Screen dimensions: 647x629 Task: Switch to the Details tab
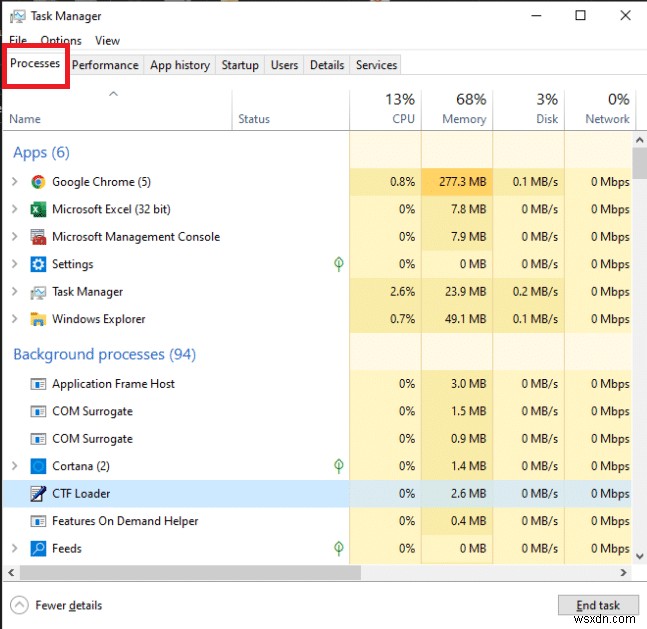pyautogui.click(x=327, y=65)
